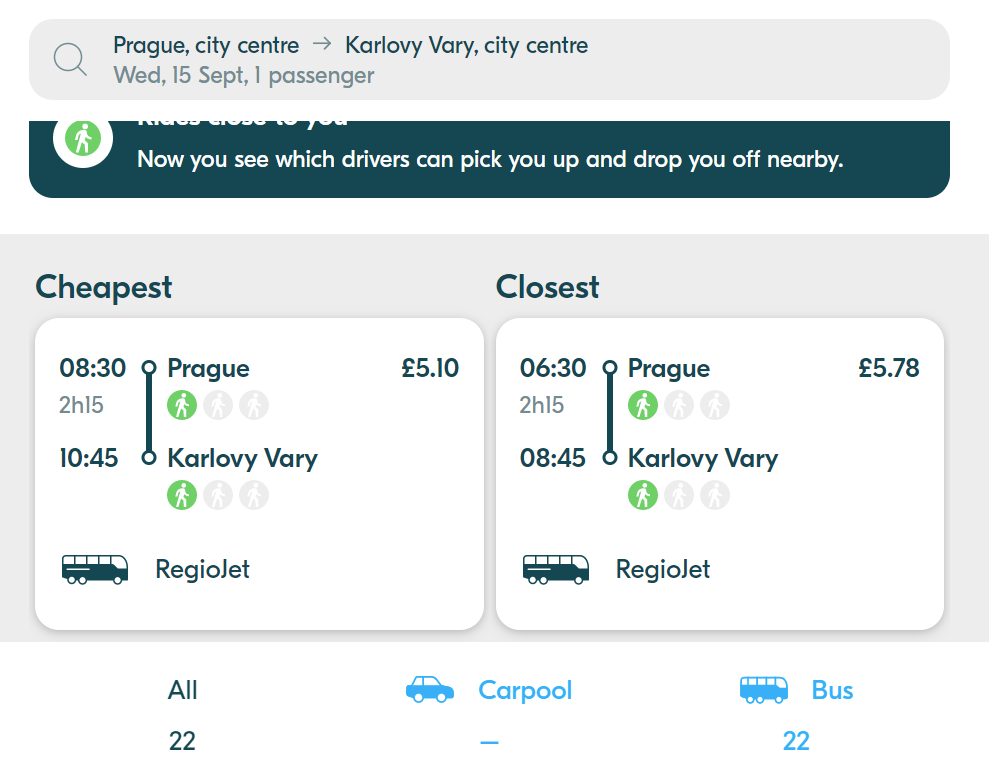This screenshot has width=989, height=769.
Task: Click the bus icon on the Closest card
Action: coord(556,570)
